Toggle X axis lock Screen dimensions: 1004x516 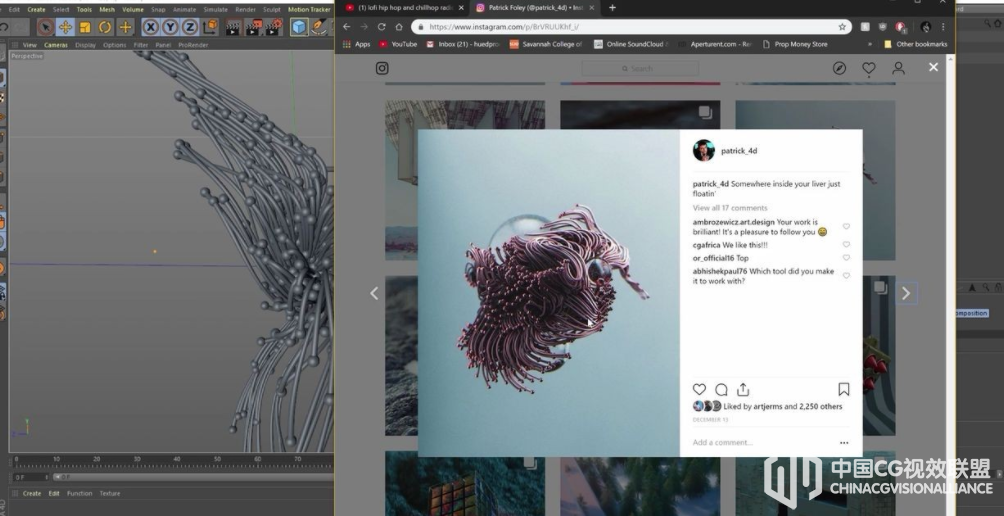coord(150,27)
